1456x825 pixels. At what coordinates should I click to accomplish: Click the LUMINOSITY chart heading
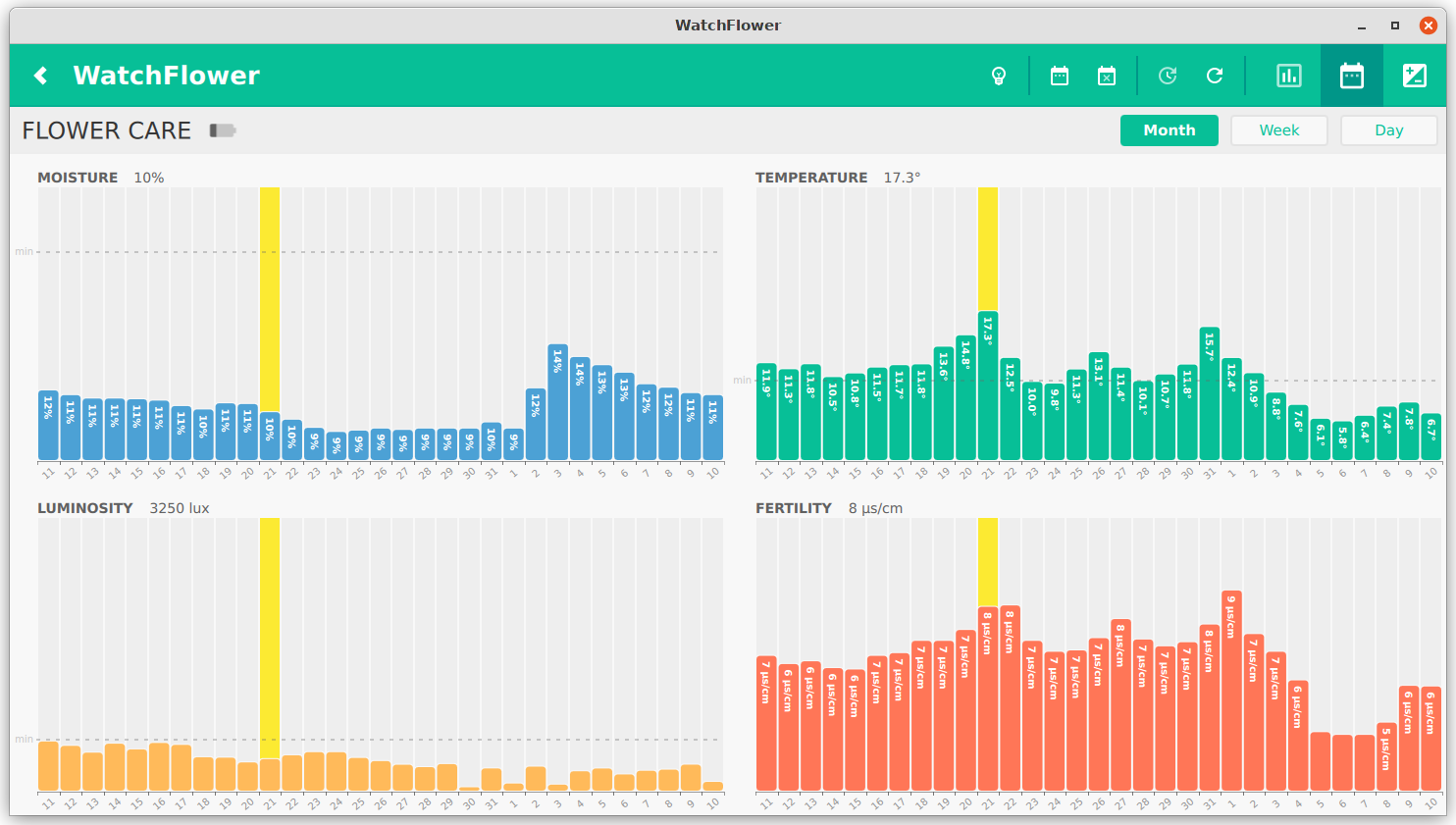point(85,508)
